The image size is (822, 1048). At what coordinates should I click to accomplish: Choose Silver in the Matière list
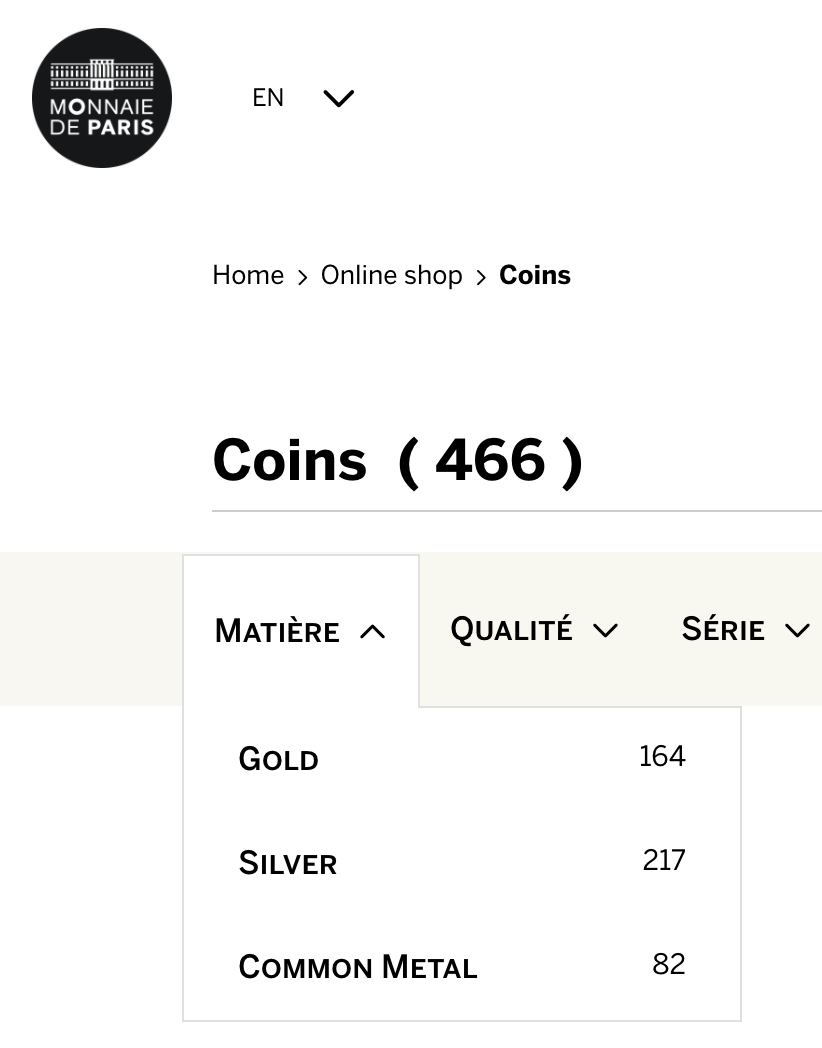288,863
